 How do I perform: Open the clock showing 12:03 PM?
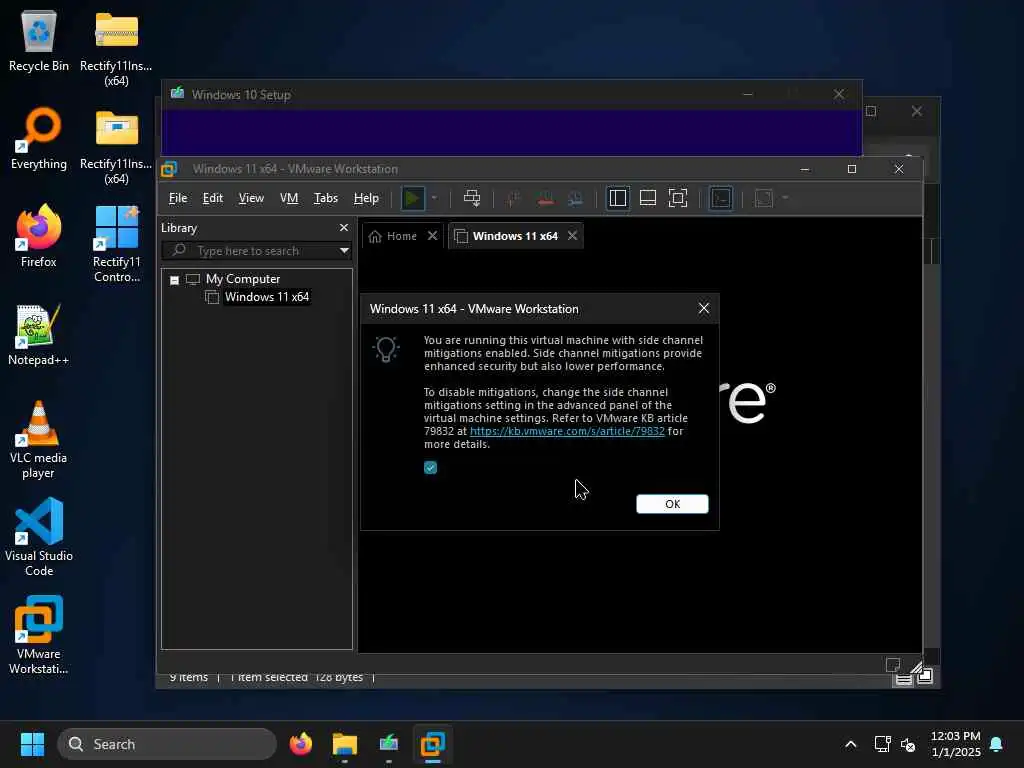(x=955, y=744)
